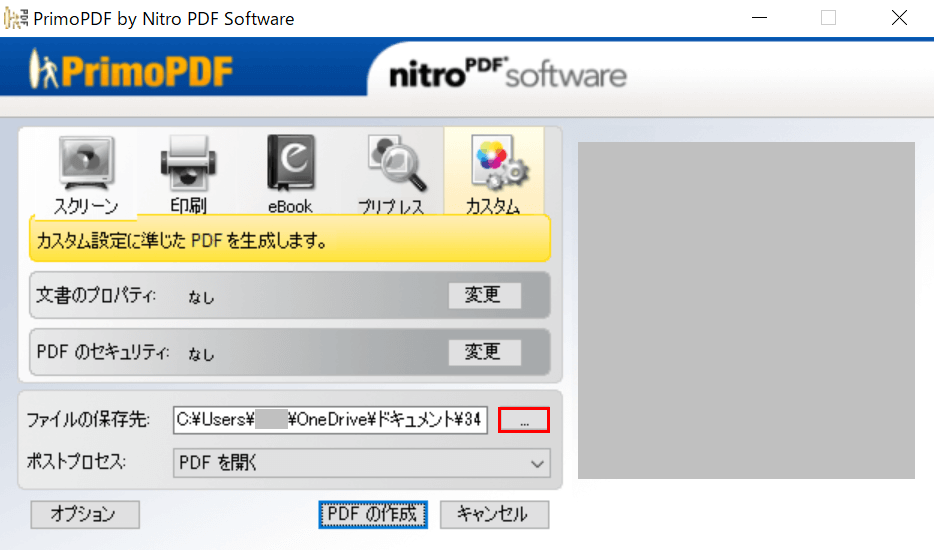
Task: Click the ファイルの保存先 label
Action: click(88, 420)
